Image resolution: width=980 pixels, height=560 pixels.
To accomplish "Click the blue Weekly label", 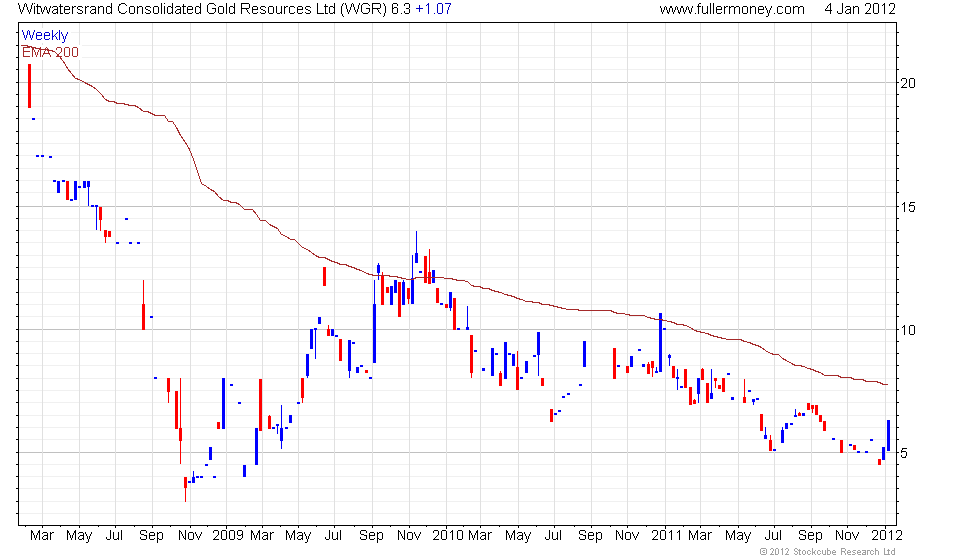I will (x=44, y=36).
